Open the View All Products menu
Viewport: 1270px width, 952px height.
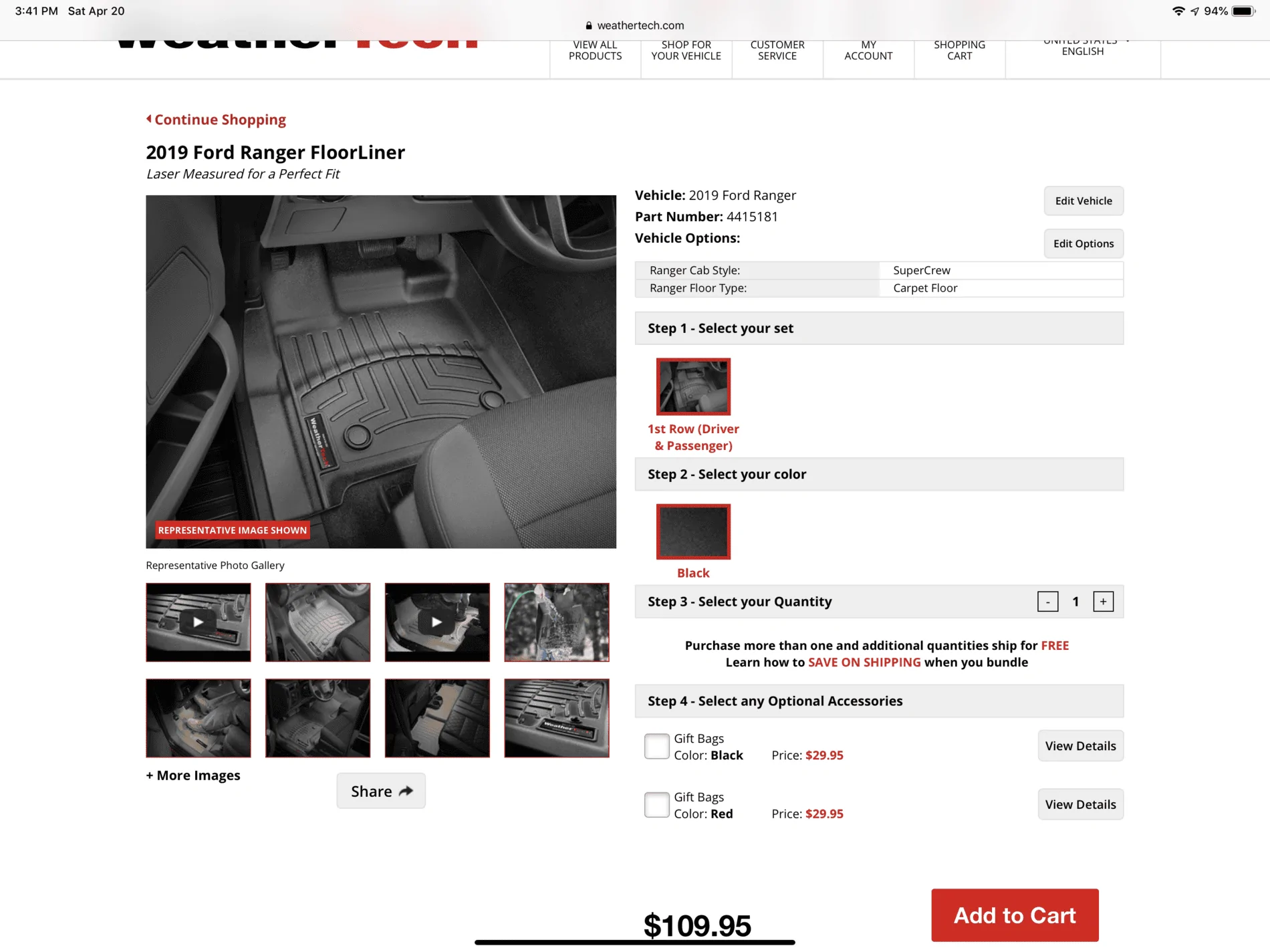point(595,51)
